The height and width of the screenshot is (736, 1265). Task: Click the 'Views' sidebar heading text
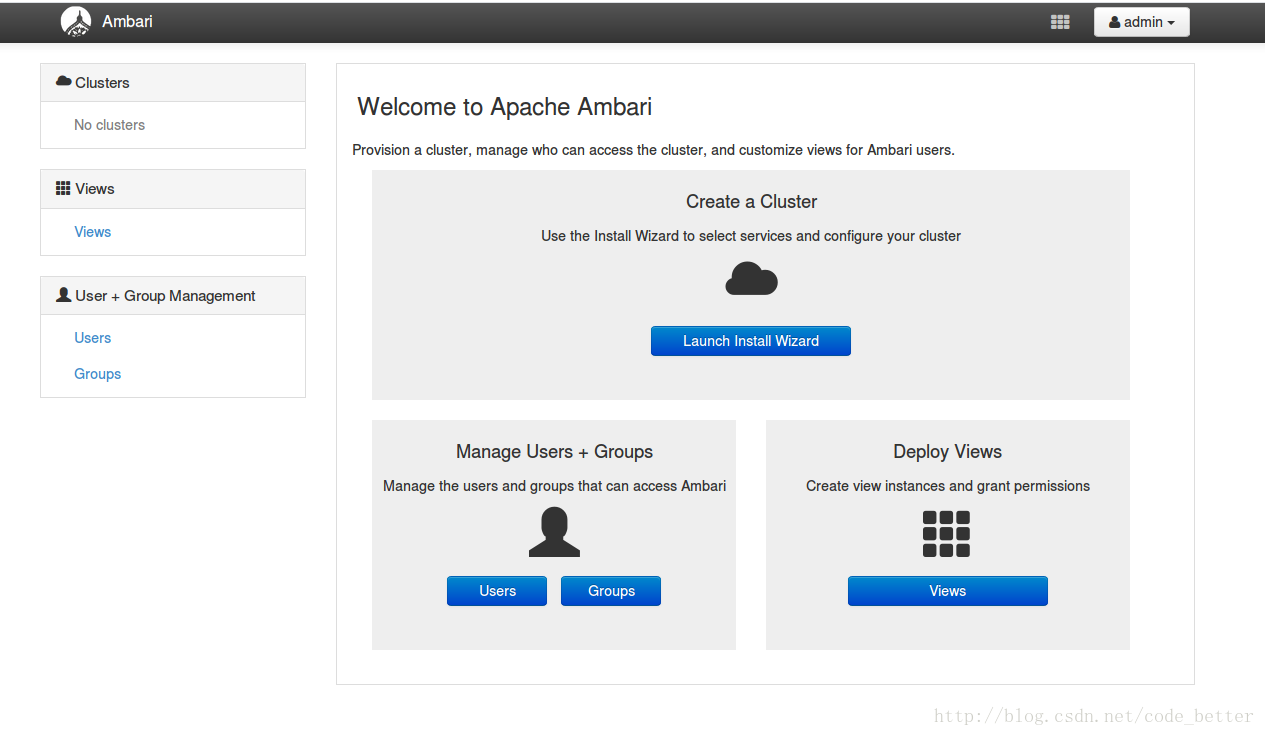click(95, 189)
